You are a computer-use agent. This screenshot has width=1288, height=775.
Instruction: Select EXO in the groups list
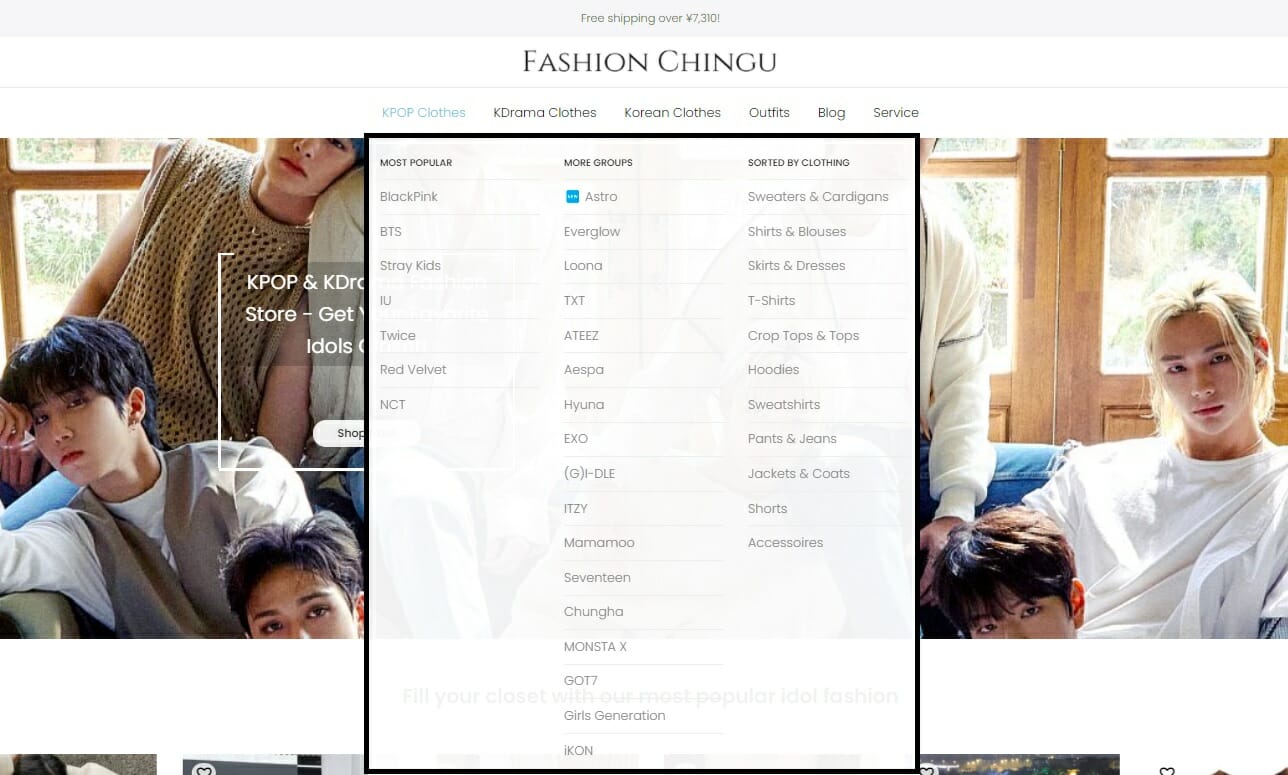576,439
